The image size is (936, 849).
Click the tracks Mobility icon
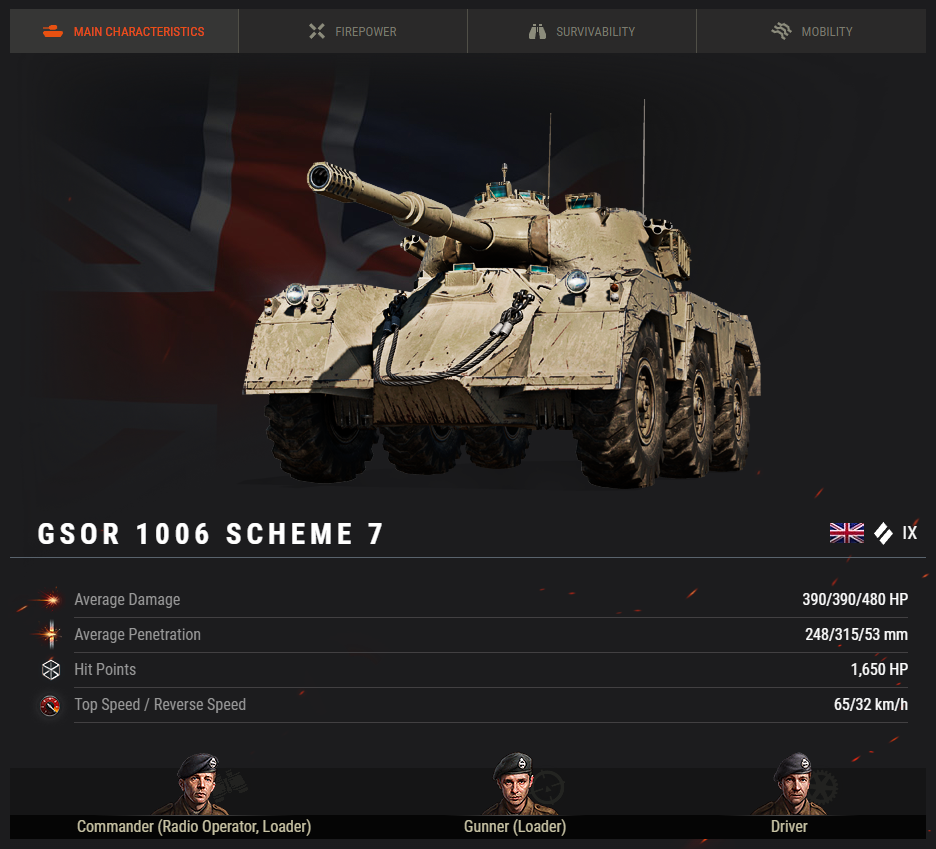coord(781,31)
